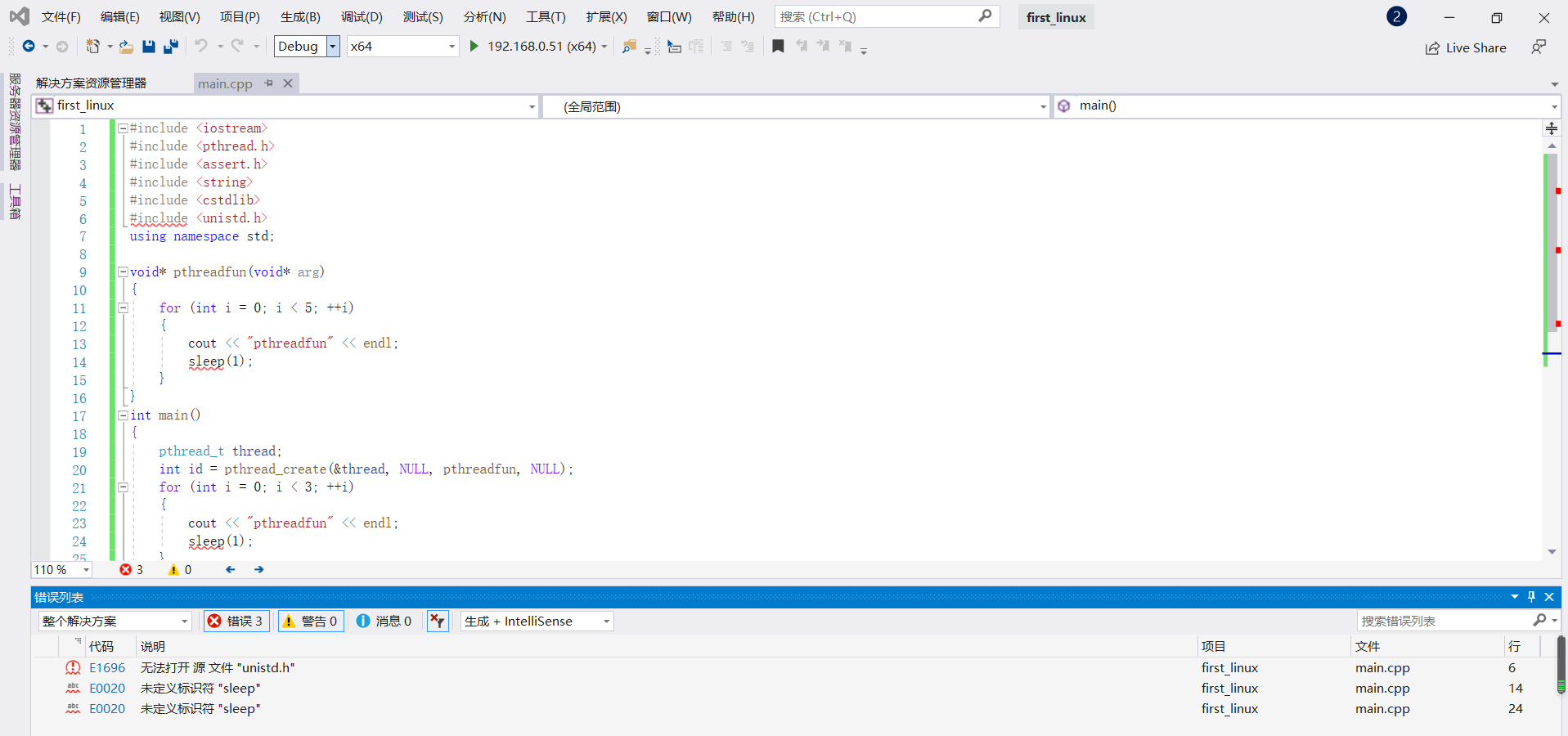Open the 工具(T) menu
This screenshot has width=1568, height=736.
click(x=546, y=17)
